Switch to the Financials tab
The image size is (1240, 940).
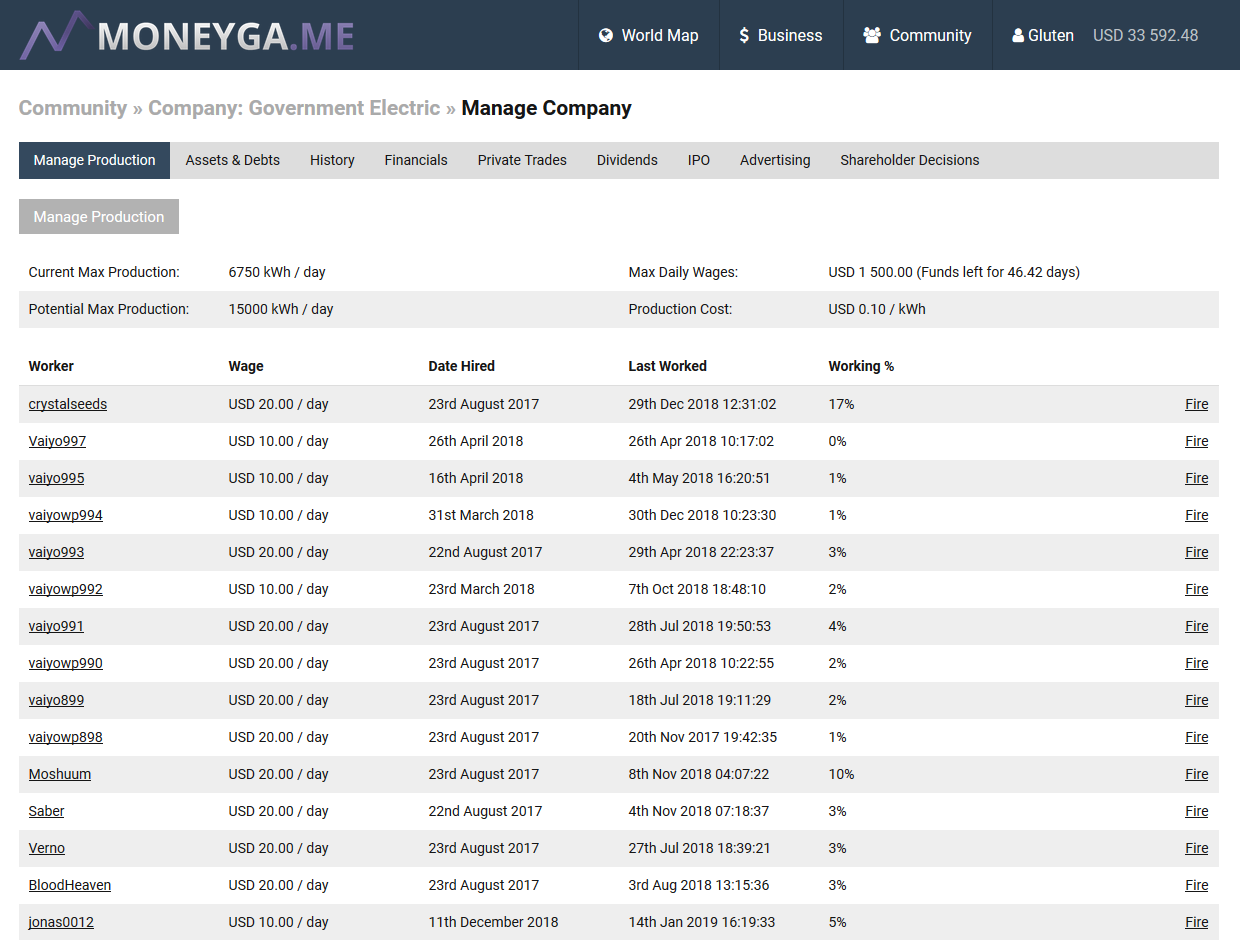pyautogui.click(x=415, y=160)
